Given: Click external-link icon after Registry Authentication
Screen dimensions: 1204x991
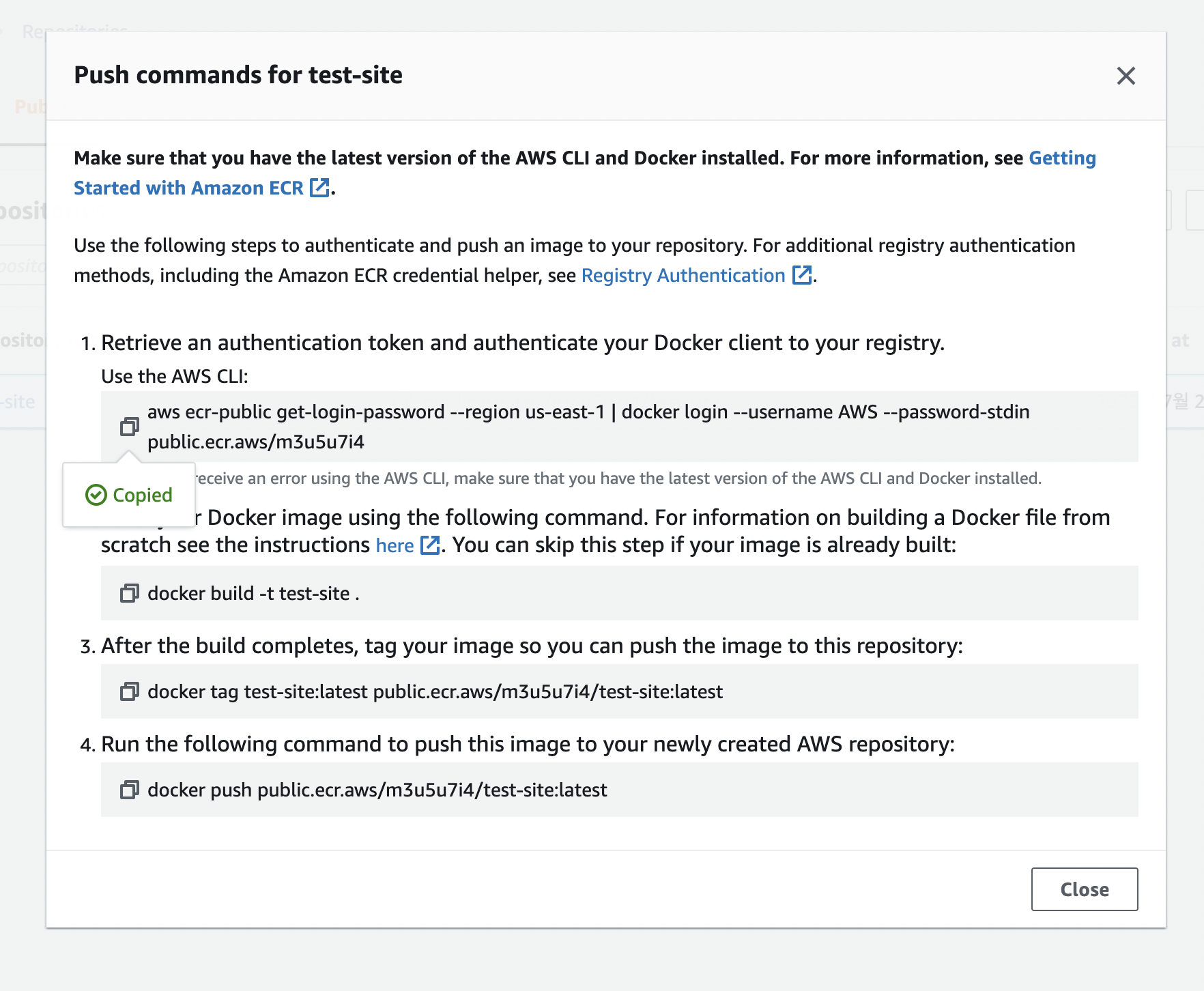Looking at the screenshot, I should [801, 275].
